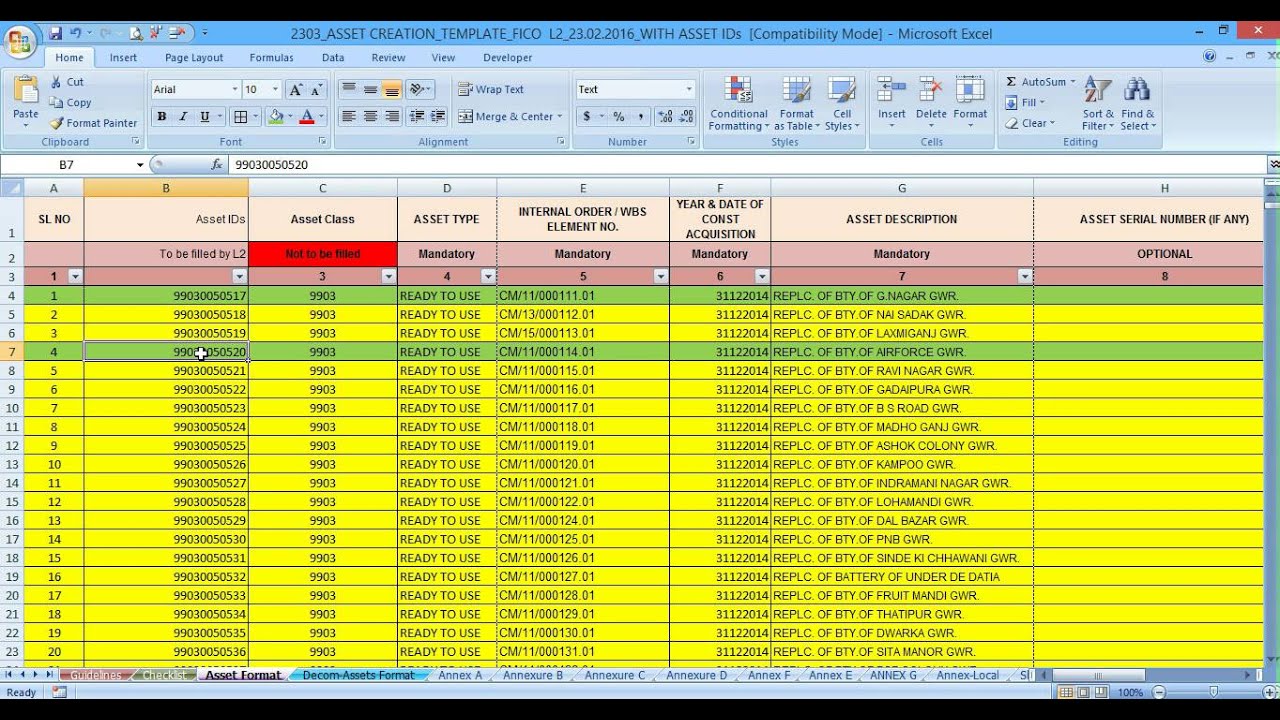Image resolution: width=1280 pixels, height=720 pixels.
Task: Center text horizontally in cell
Action: click(x=370, y=117)
